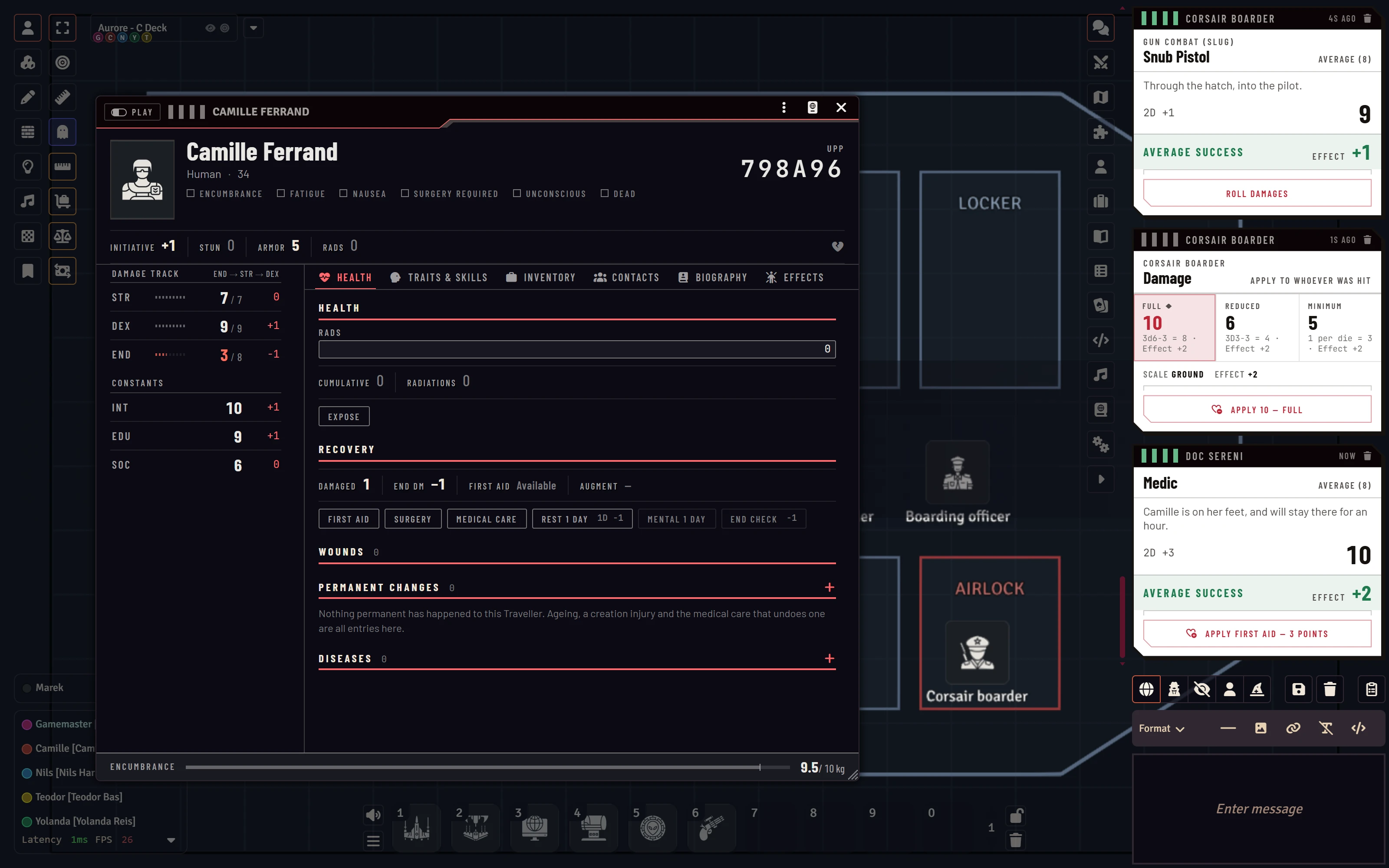Clear the chat log with trash icon
Viewport: 1389px width, 868px height.
1330,689
